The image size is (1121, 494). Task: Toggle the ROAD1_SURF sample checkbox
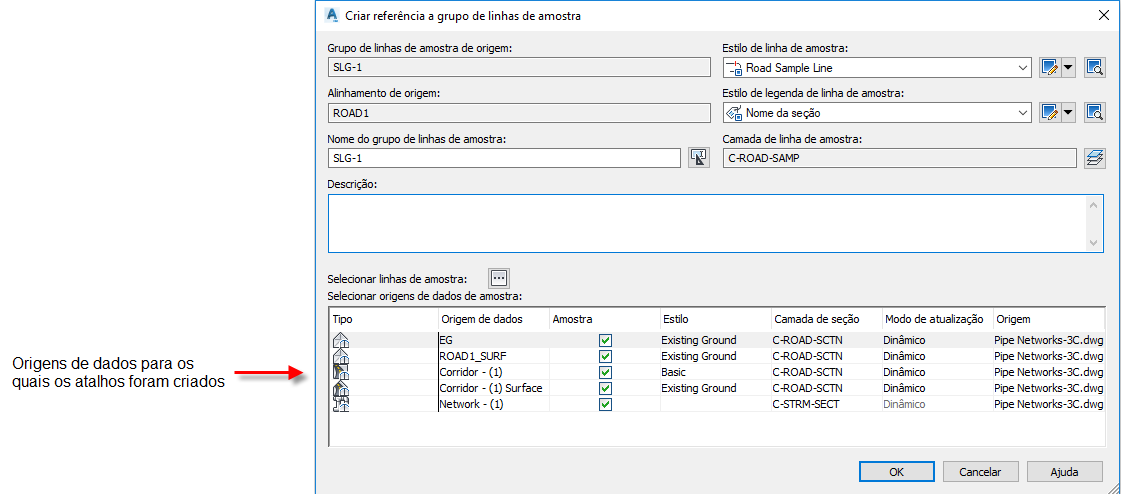click(x=605, y=356)
